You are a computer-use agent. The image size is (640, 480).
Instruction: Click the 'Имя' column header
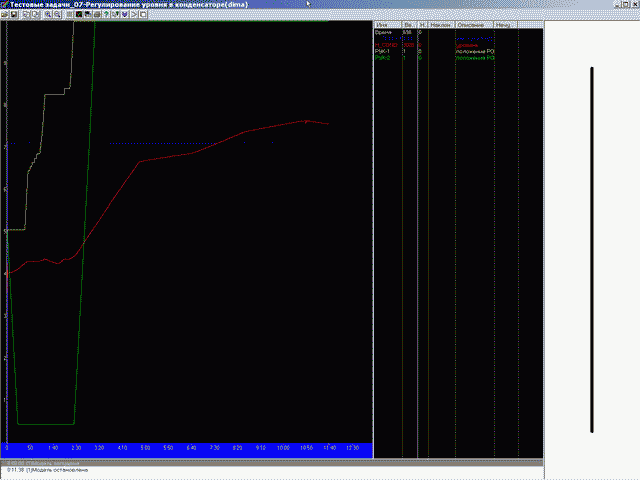coord(388,25)
